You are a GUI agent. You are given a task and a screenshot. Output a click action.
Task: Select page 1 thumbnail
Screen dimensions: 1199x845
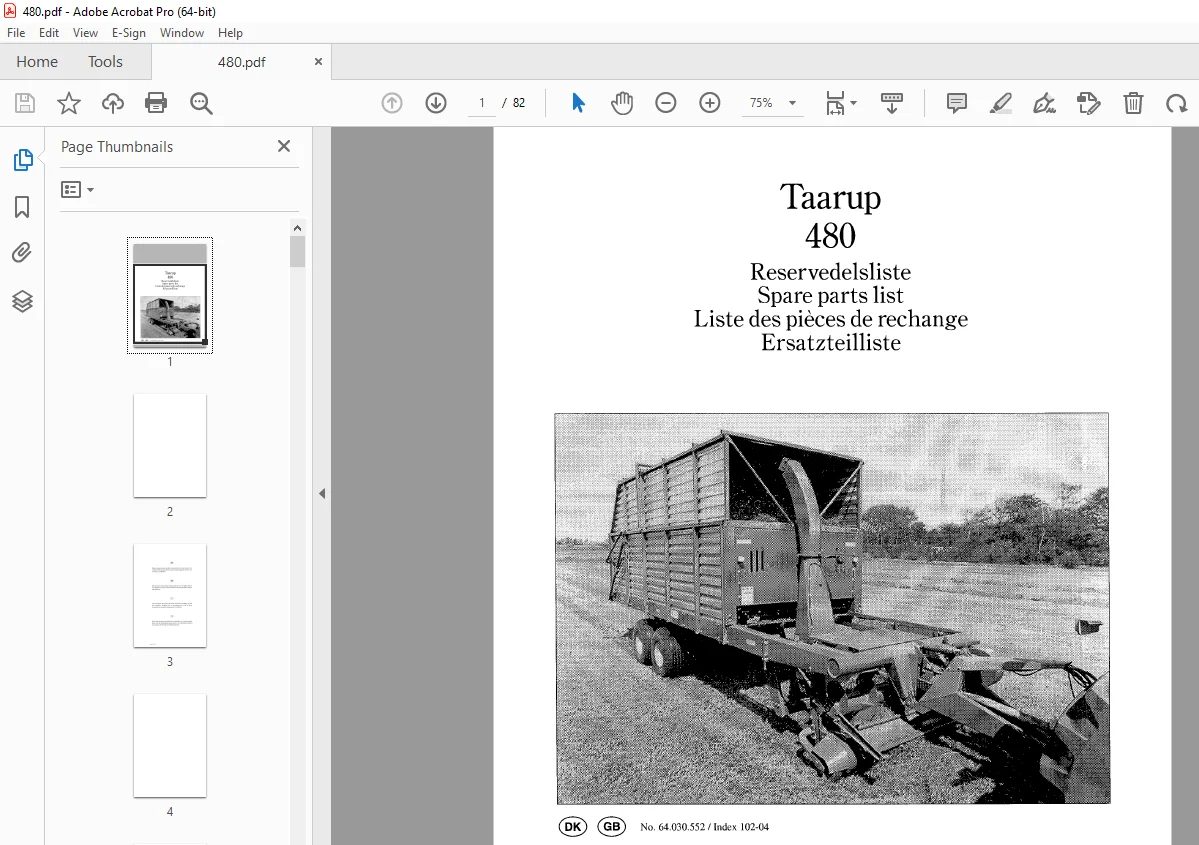click(170, 296)
